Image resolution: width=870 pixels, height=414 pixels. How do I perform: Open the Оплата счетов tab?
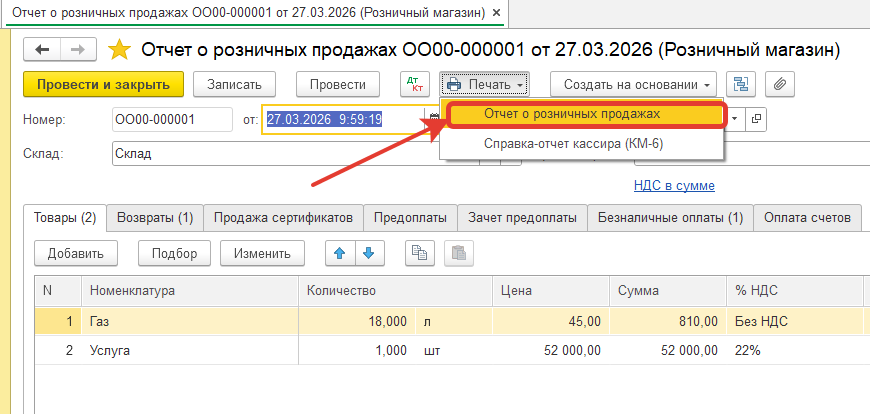point(807,218)
